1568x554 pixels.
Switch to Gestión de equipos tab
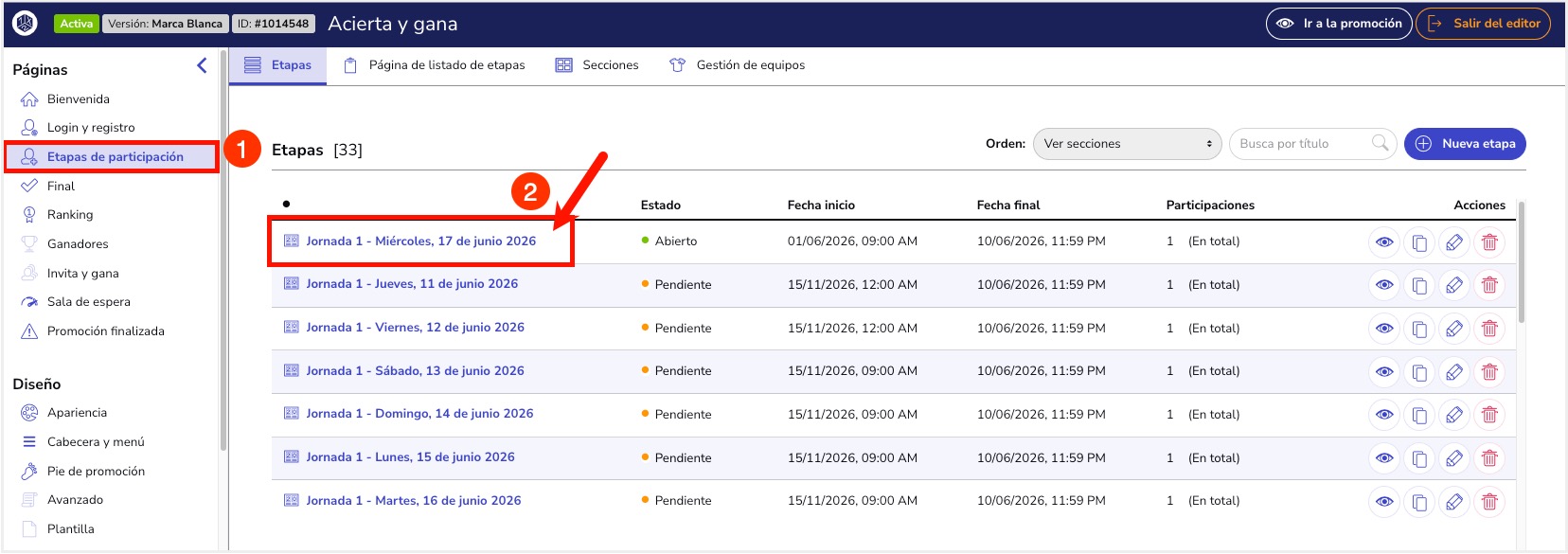point(737,65)
